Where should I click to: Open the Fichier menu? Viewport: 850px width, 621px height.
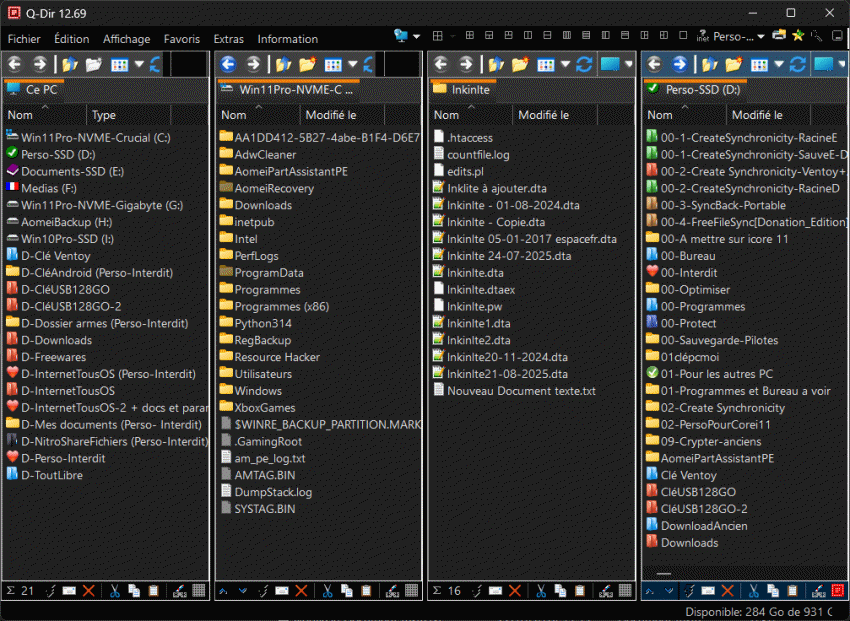pos(24,39)
